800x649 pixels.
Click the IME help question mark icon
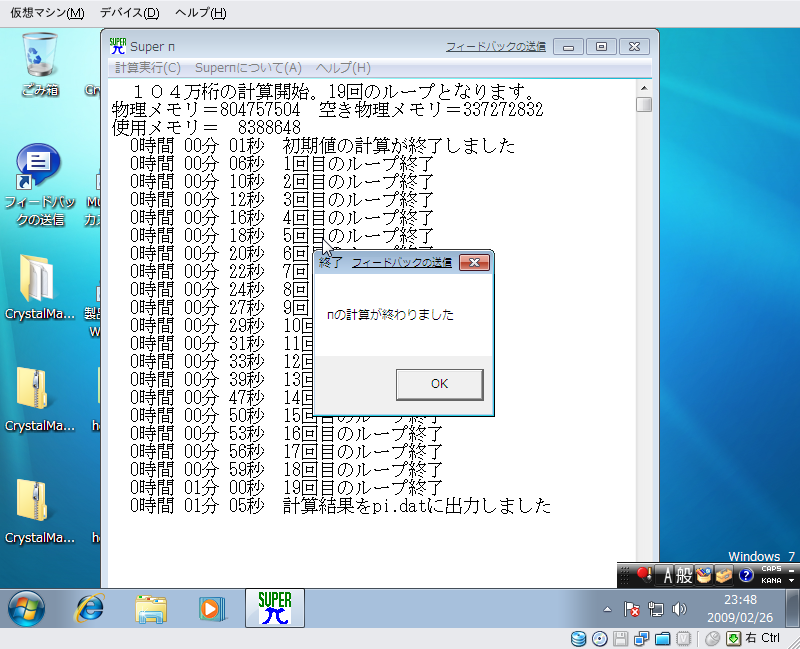(x=745, y=576)
